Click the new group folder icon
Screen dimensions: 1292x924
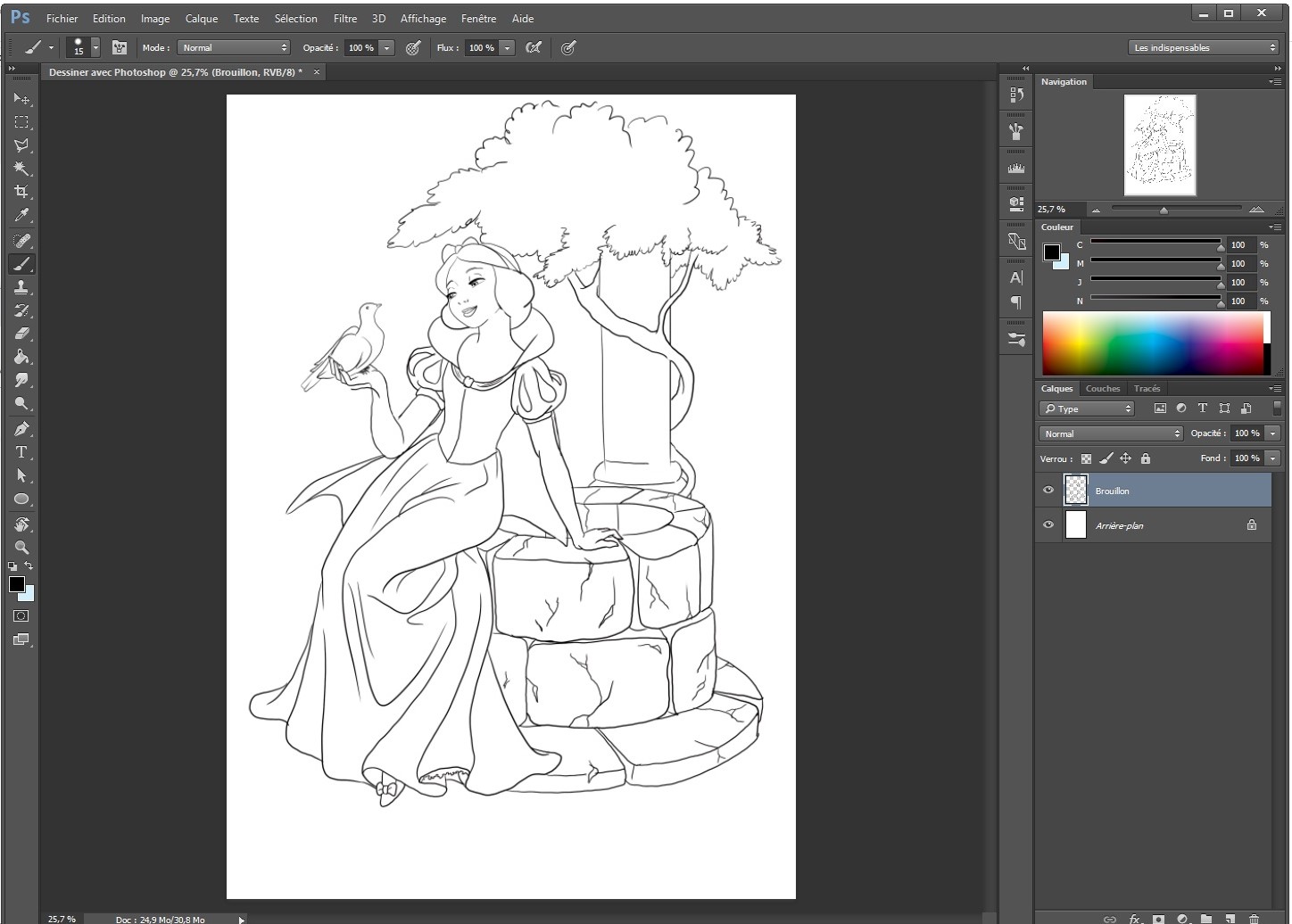coord(1206,918)
